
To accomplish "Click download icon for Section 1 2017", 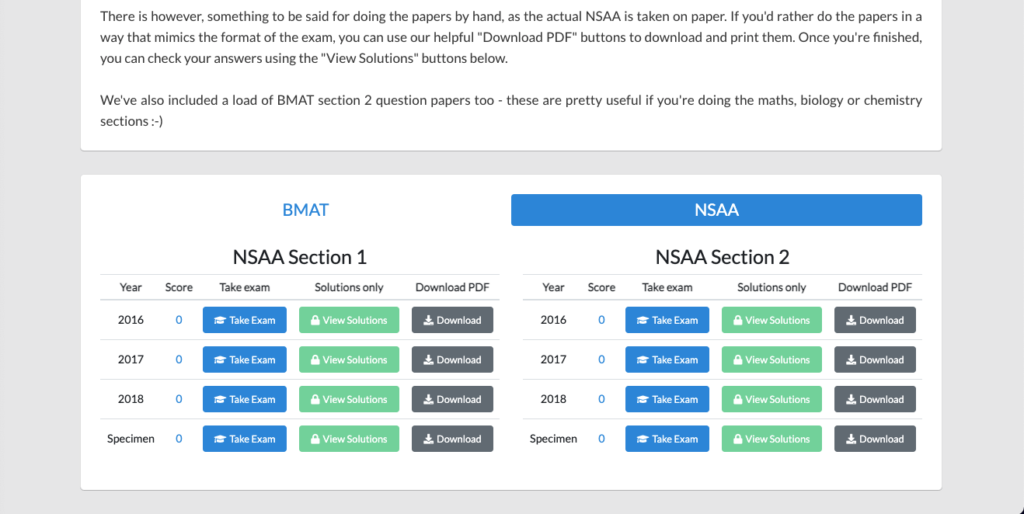I will click(x=428, y=360).
